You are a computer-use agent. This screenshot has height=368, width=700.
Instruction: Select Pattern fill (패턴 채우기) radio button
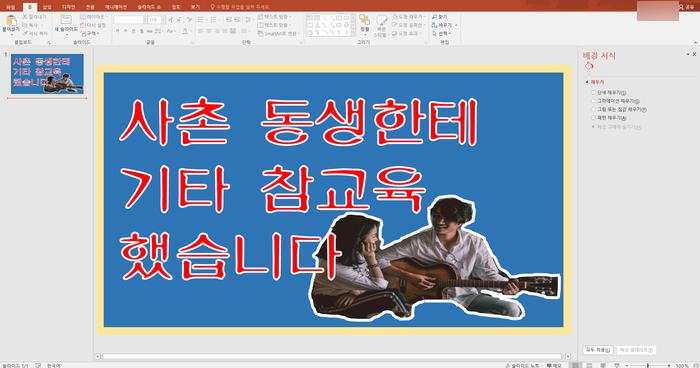point(593,118)
